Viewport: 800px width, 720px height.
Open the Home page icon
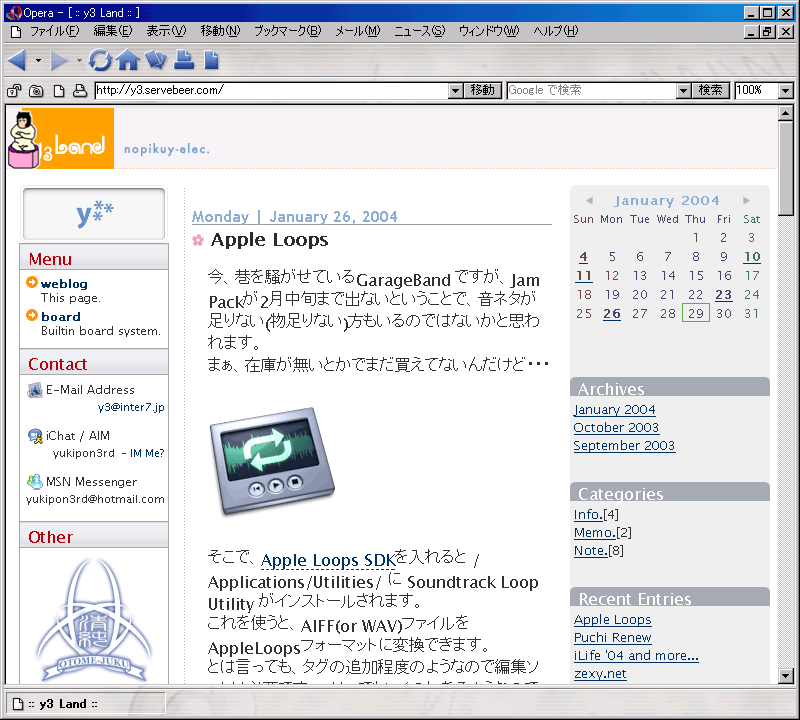pos(128,60)
